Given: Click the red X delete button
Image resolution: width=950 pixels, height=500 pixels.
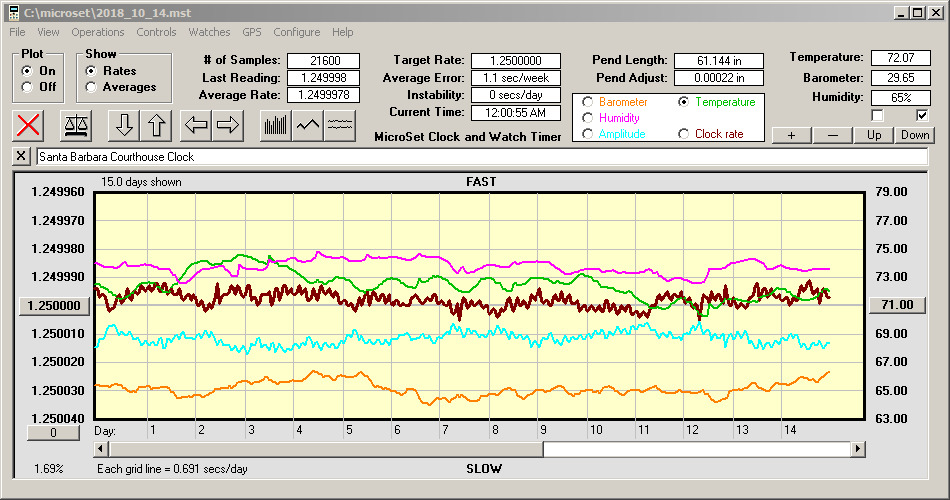Looking at the screenshot, I should pos(28,125).
